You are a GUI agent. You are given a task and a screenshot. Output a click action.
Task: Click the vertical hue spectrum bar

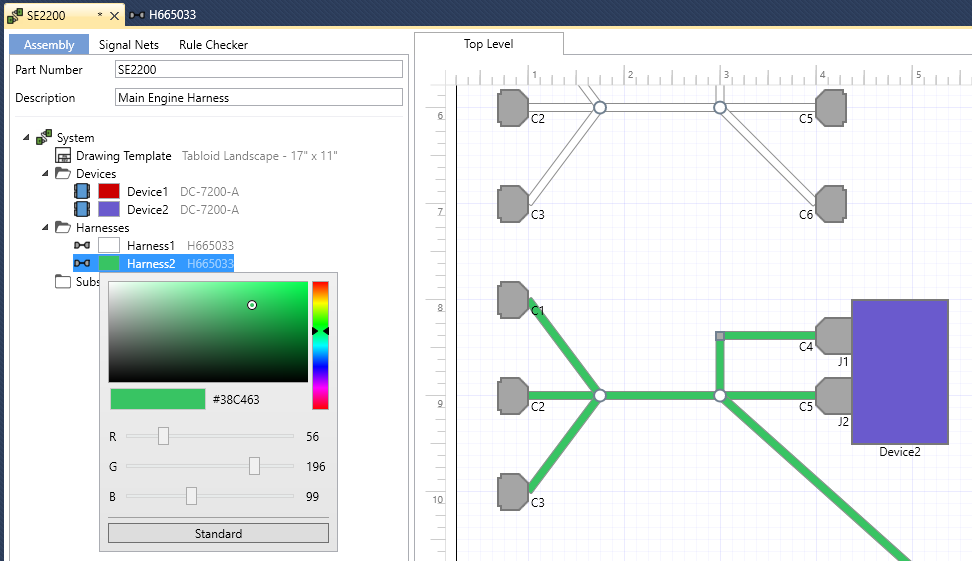click(x=320, y=345)
